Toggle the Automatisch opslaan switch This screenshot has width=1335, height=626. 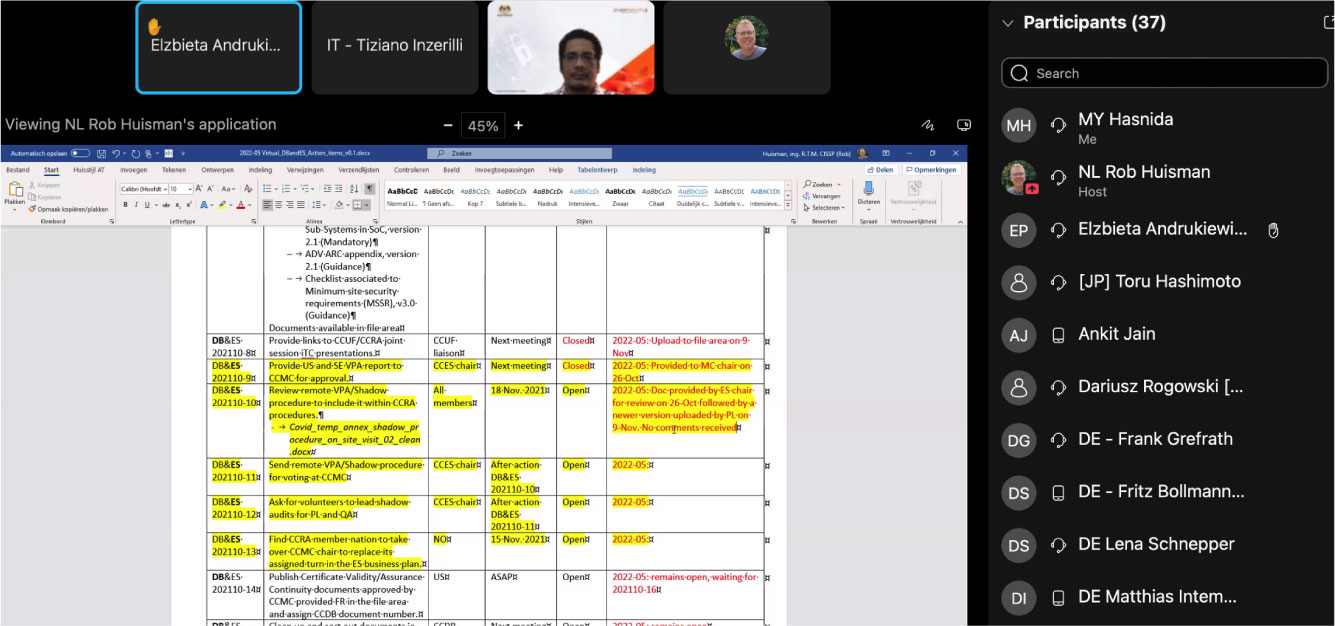(x=80, y=154)
